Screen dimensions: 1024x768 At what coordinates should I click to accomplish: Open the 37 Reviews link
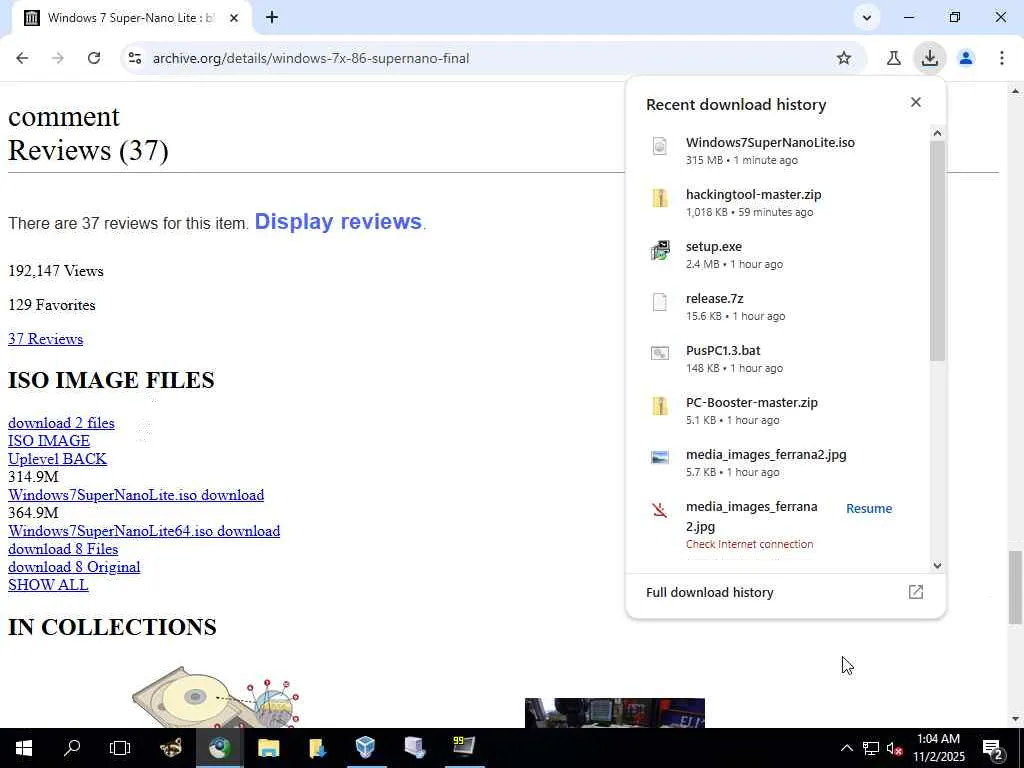click(45, 339)
